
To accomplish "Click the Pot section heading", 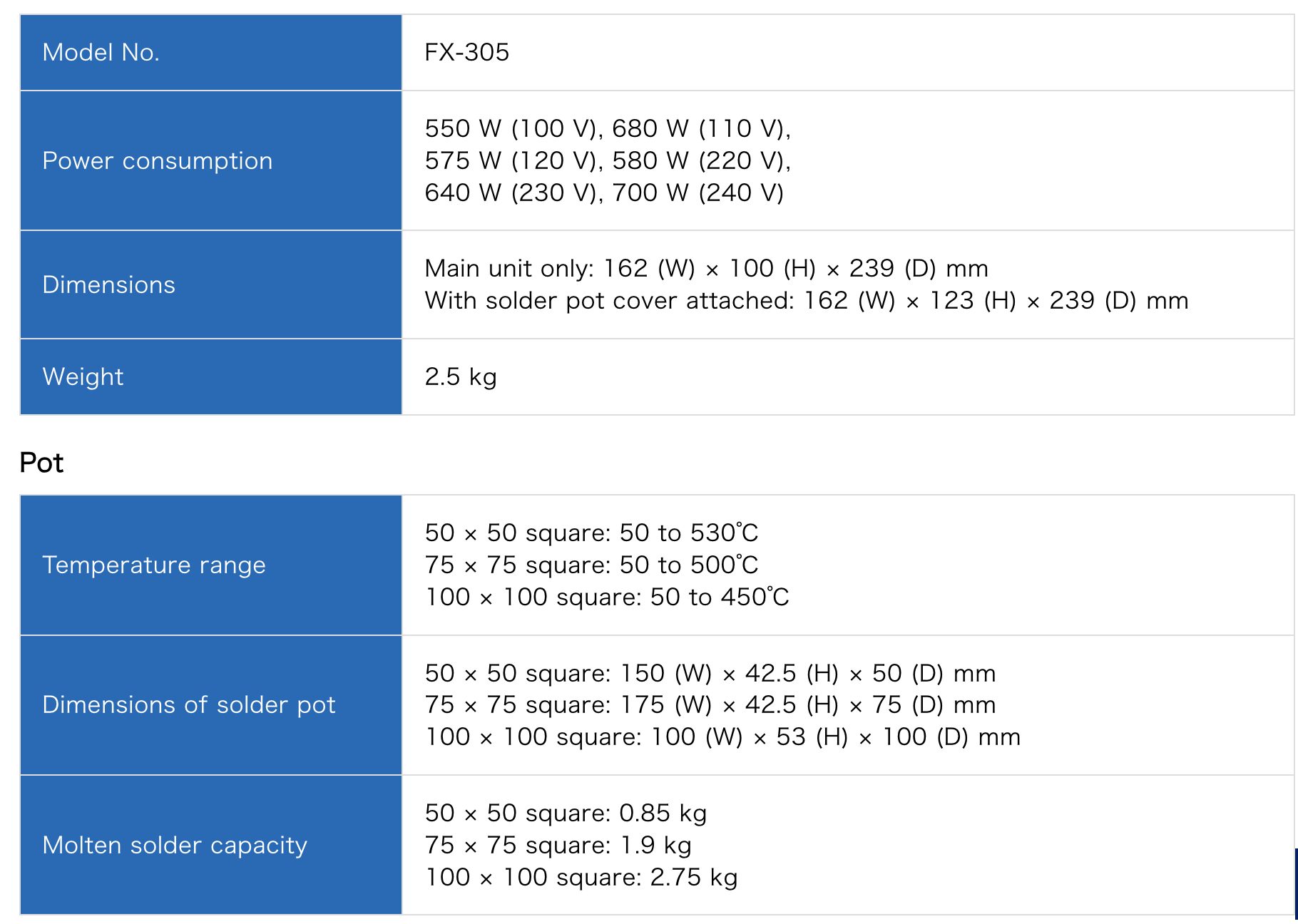I will click(41, 463).
